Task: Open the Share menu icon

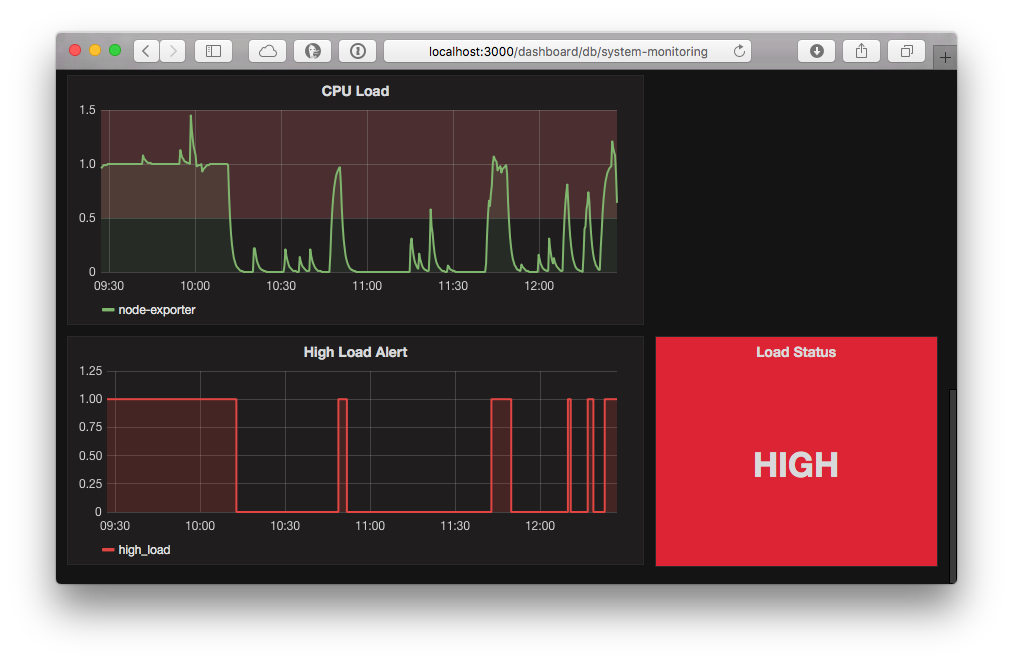Action: [861, 51]
